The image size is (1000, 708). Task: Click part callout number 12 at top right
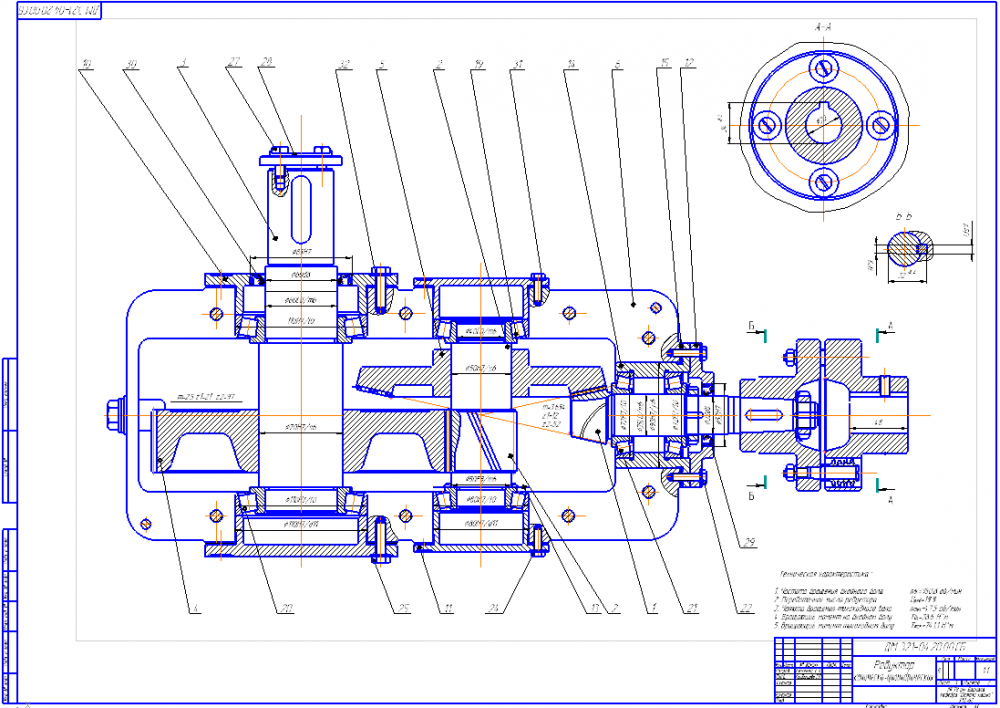point(689,63)
